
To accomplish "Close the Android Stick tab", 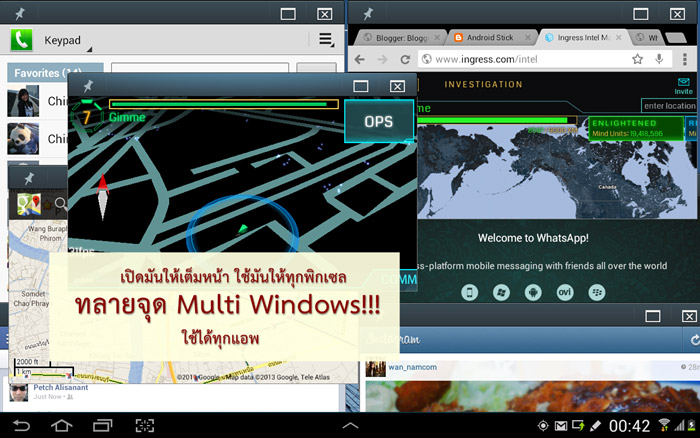I will pyautogui.click(x=528, y=38).
